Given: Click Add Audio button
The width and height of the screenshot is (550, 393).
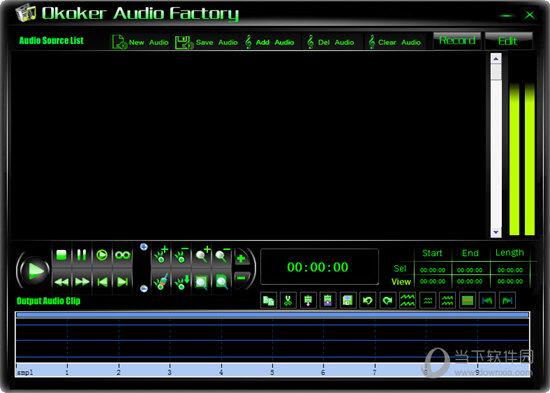Looking at the screenshot, I should (269, 42).
